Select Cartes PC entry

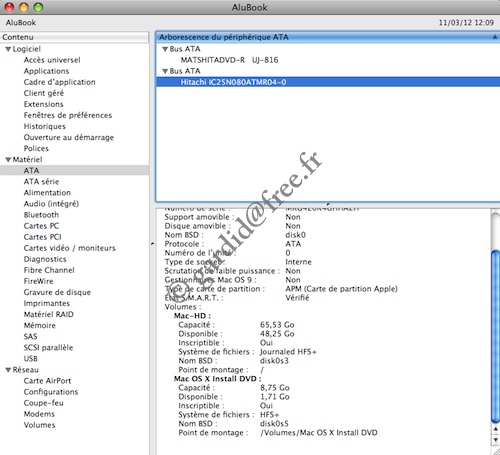tap(41, 226)
